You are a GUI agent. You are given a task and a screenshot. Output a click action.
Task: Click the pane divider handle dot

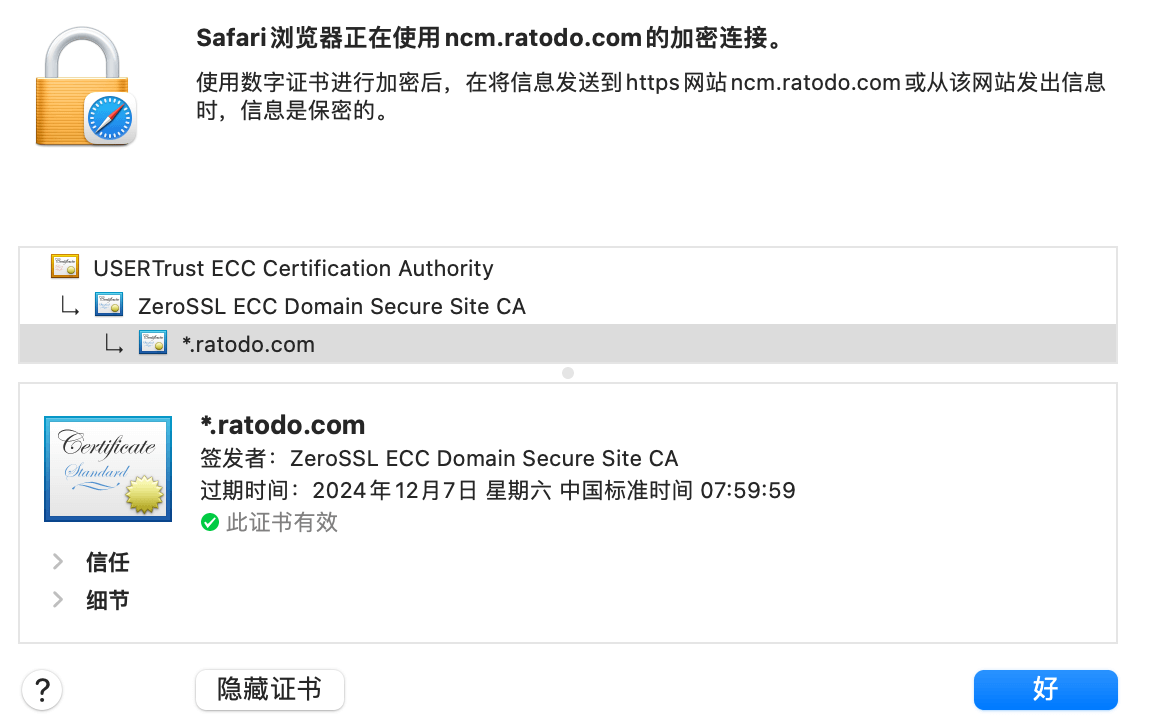click(568, 373)
